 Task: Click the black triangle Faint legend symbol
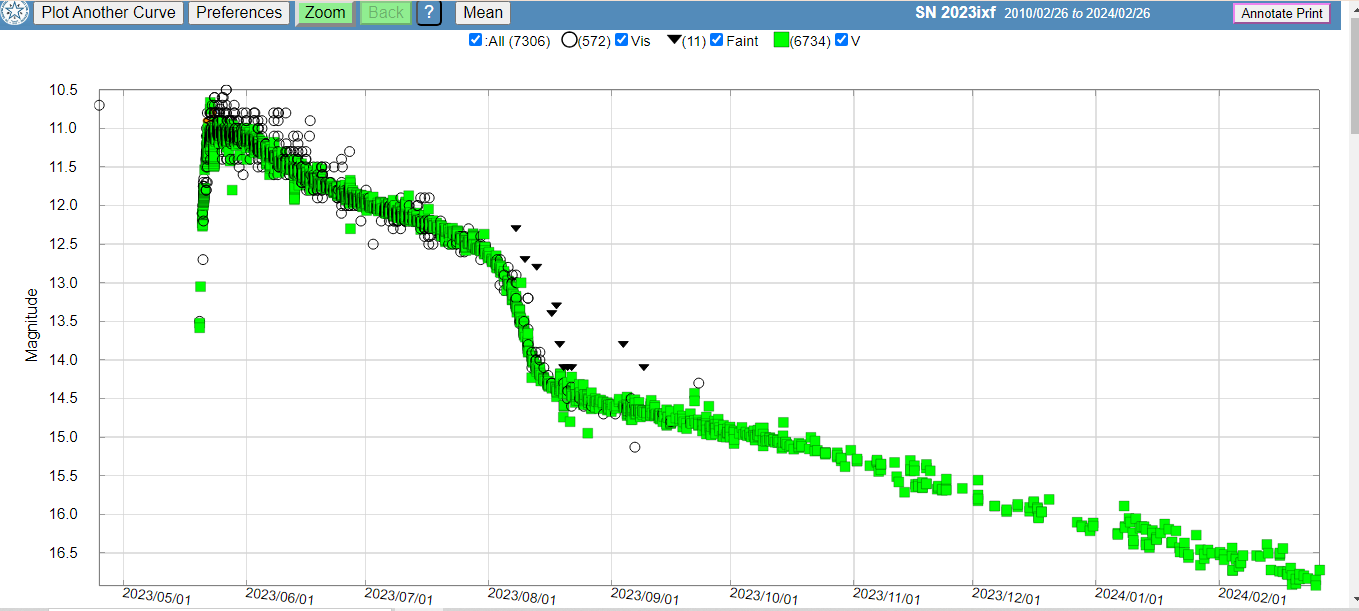(675, 40)
